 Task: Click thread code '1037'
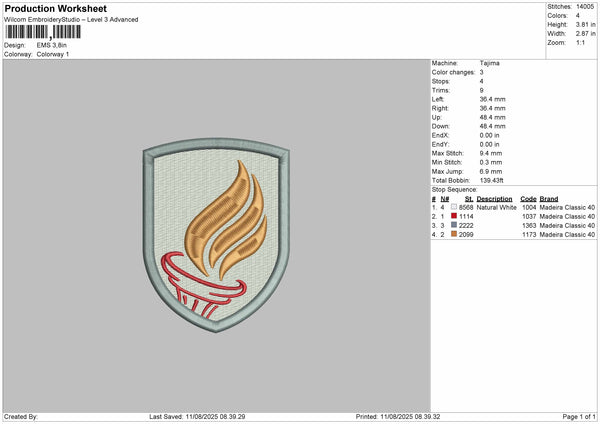click(x=529, y=217)
